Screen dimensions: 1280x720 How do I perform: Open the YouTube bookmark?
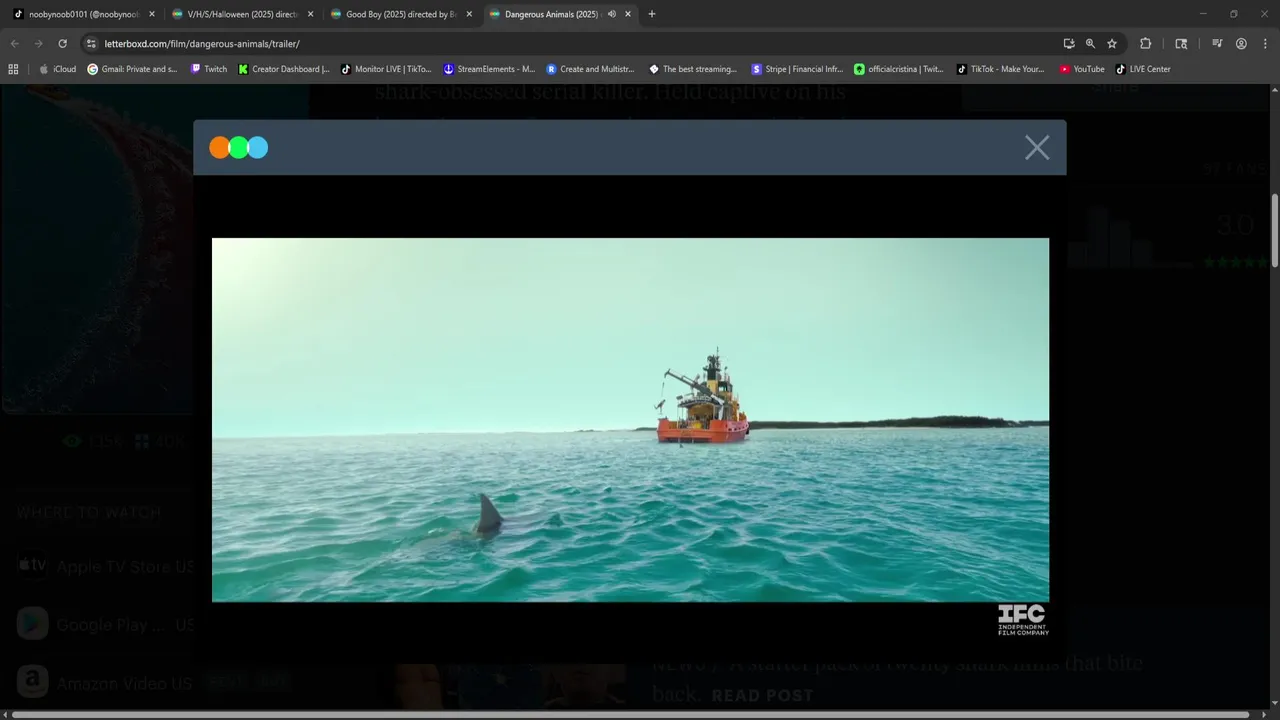point(1082,69)
